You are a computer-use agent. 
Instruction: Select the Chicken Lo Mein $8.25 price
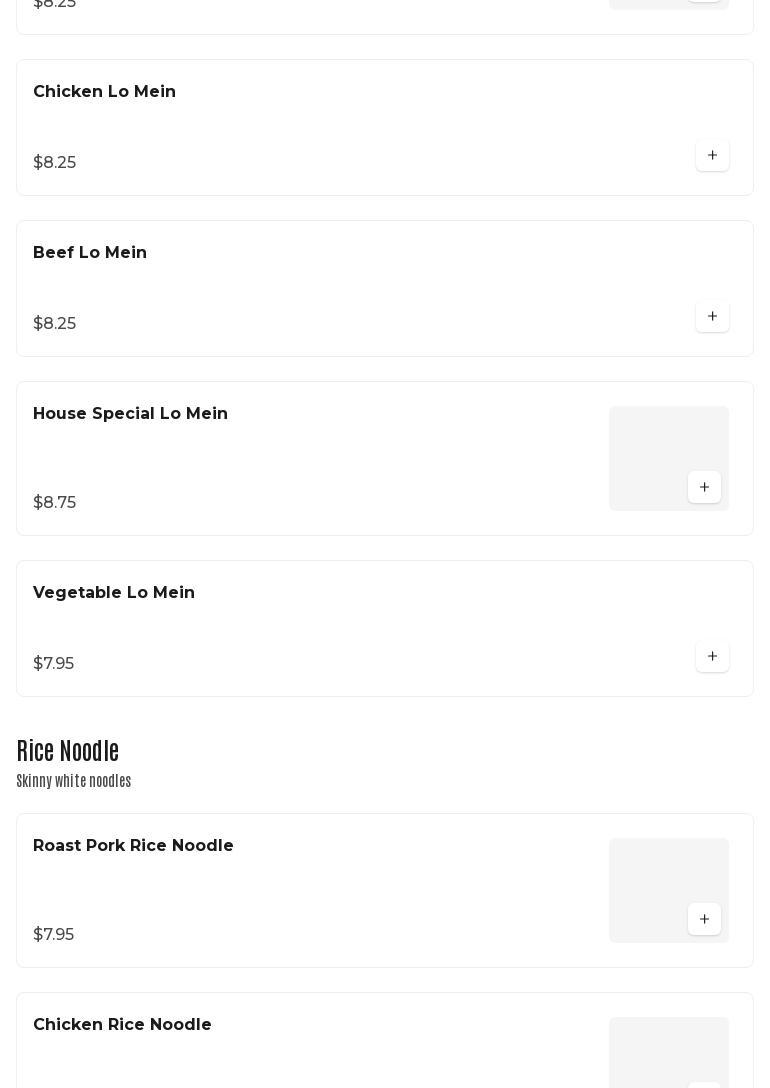[x=54, y=162]
